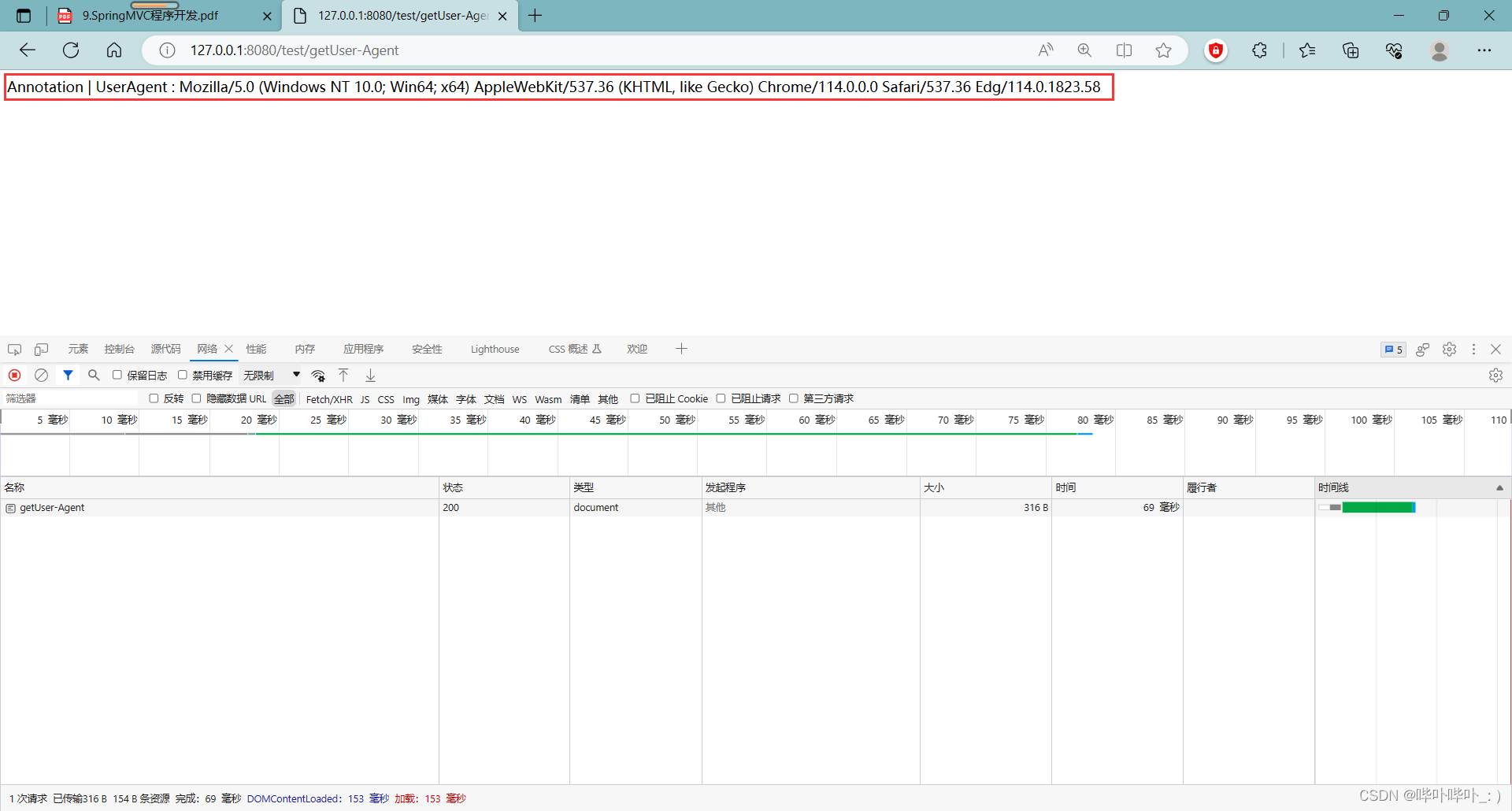Screen dimensions: 1512x811
Task: Open DevTools settings gear
Action: click(1449, 349)
